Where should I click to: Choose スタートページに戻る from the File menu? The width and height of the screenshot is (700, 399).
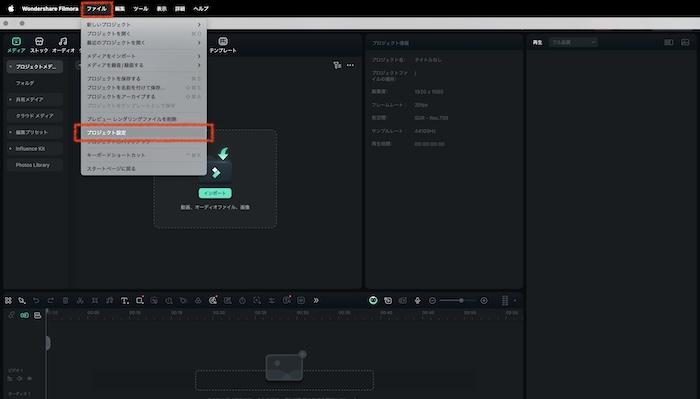pos(143,169)
